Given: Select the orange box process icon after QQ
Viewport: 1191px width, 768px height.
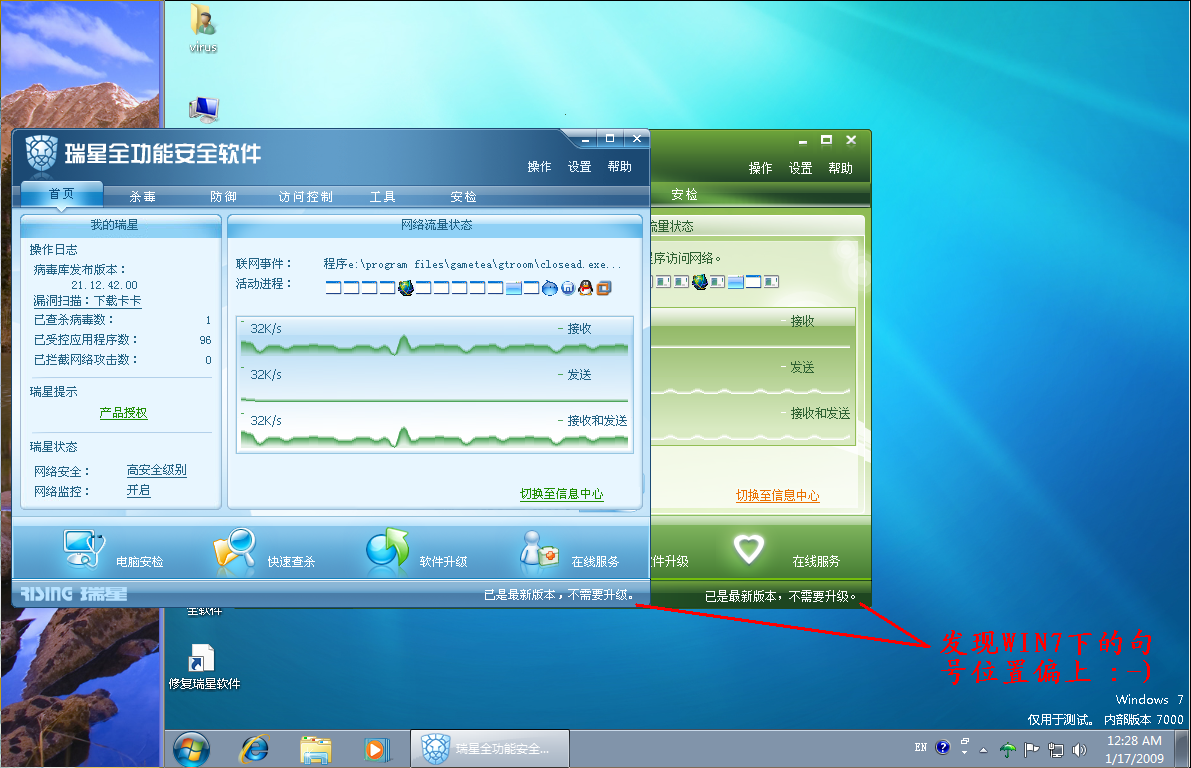Looking at the screenshot, I should point(604,288).
